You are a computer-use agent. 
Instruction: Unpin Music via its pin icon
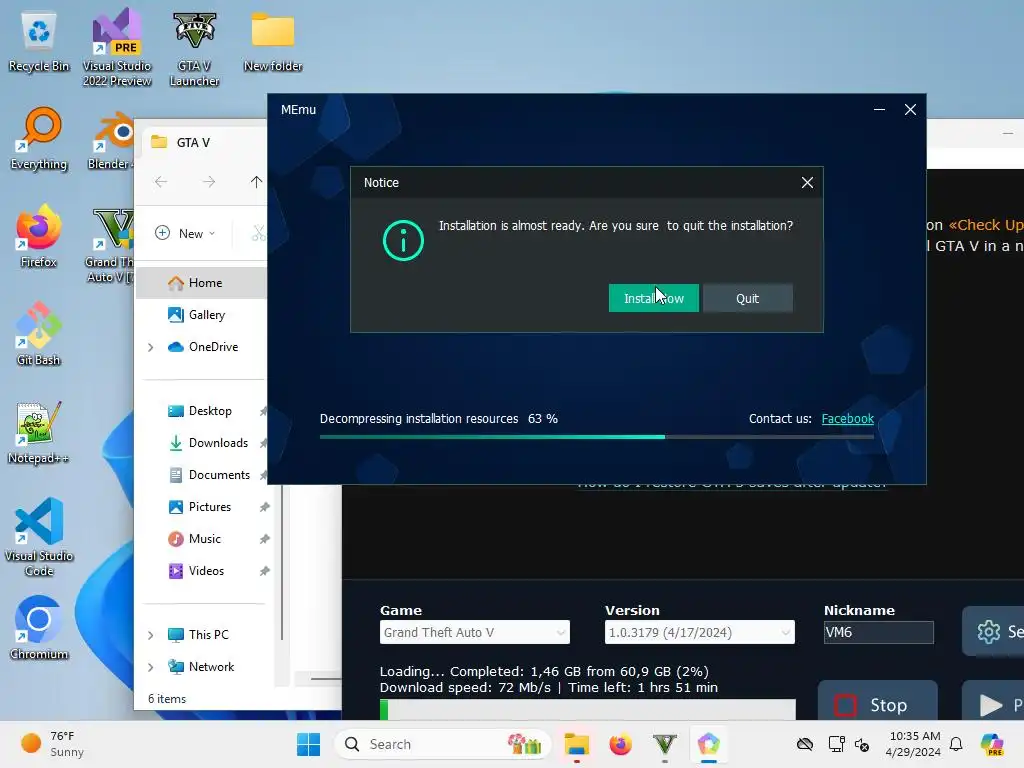[x=264, y=539]
